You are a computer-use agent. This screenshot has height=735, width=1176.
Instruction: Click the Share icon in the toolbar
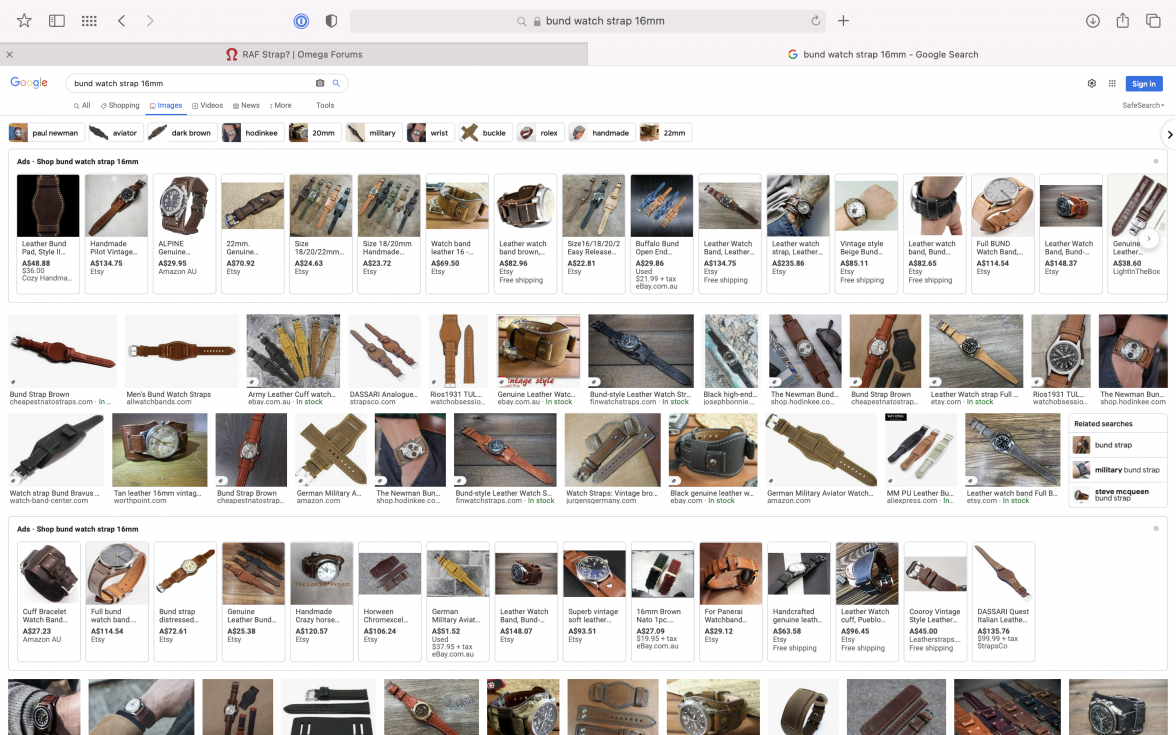pyautogui.click(x=1123, y=21)
